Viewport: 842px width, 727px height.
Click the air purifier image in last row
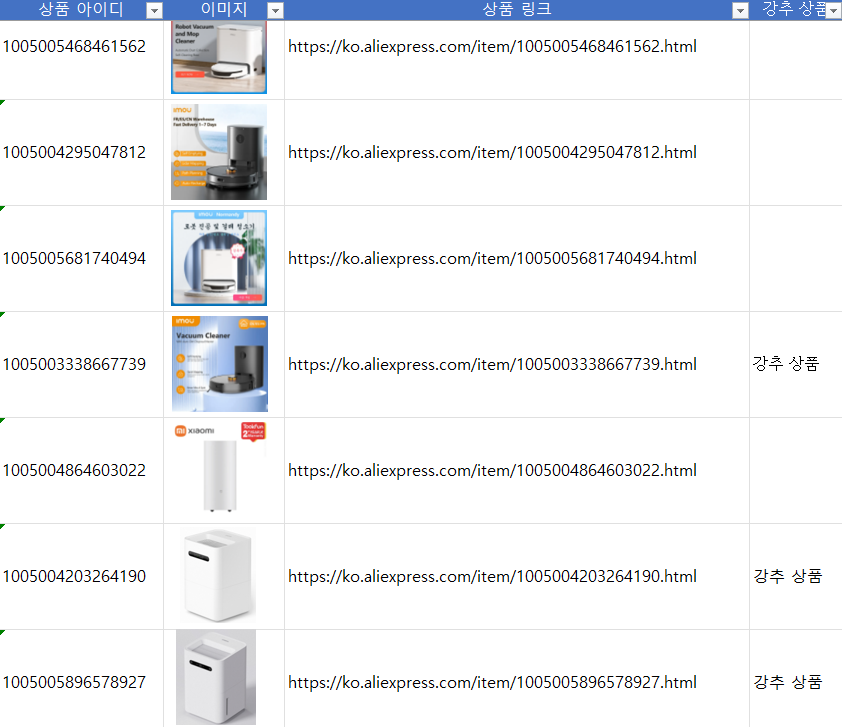(x=215, y=677)
